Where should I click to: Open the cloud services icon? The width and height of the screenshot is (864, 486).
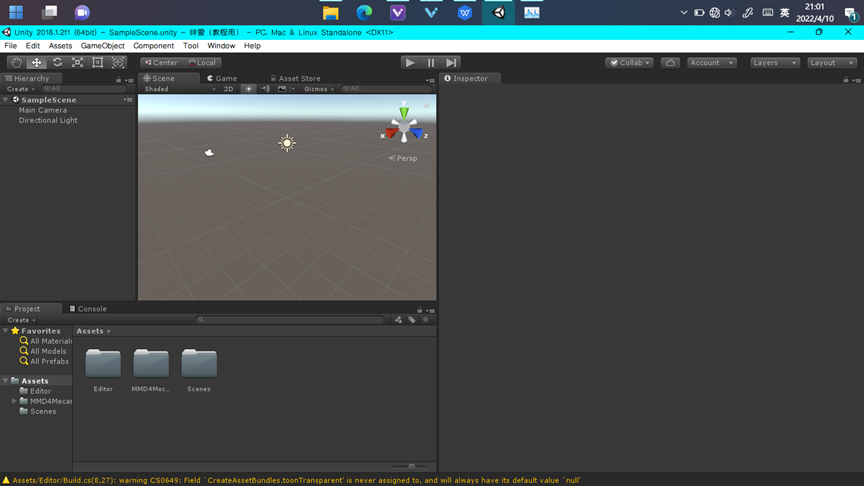pos(670,62)
